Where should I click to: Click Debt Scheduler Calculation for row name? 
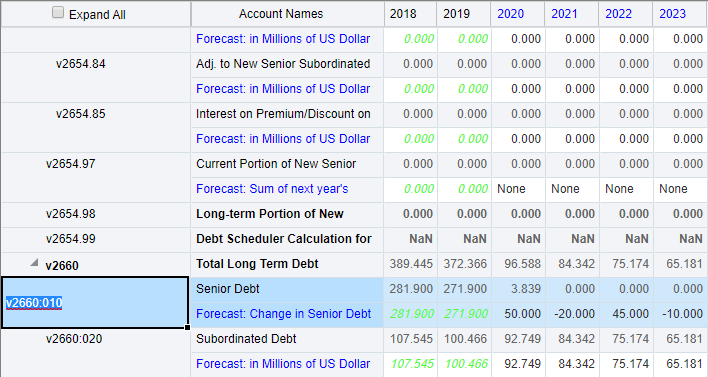(284, 239)
